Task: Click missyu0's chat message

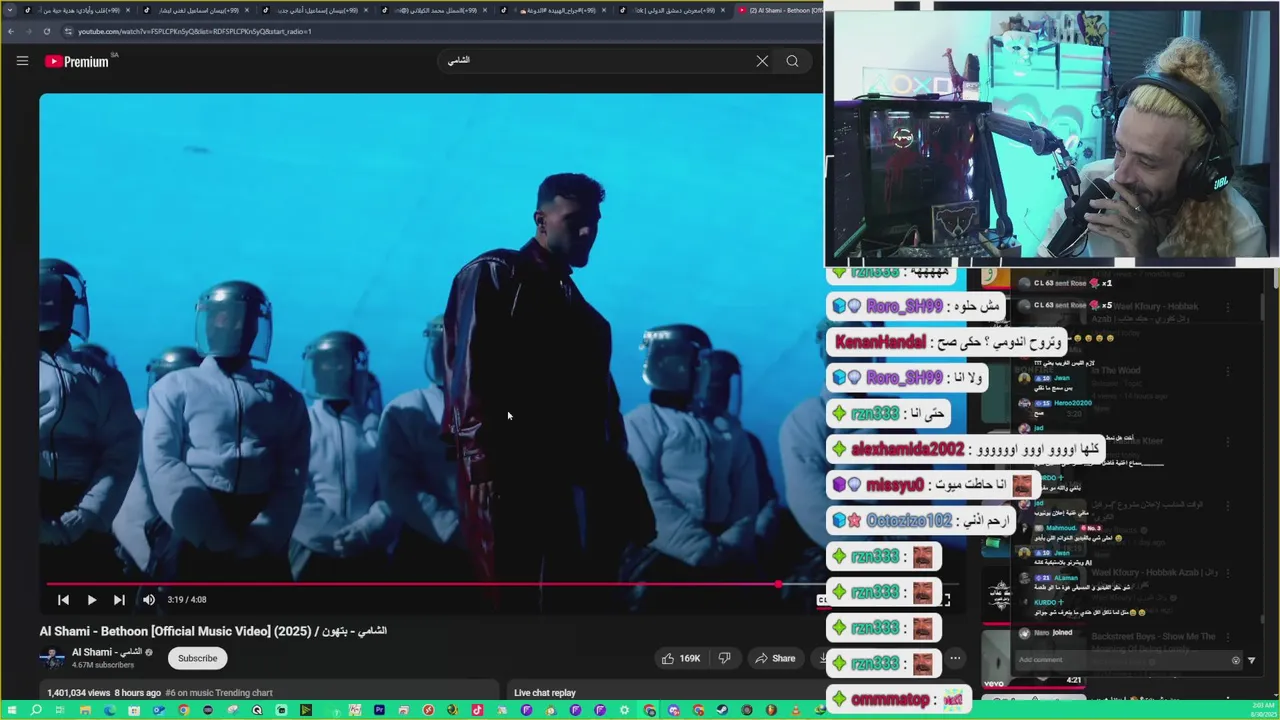Action: [x=933, y=485]
